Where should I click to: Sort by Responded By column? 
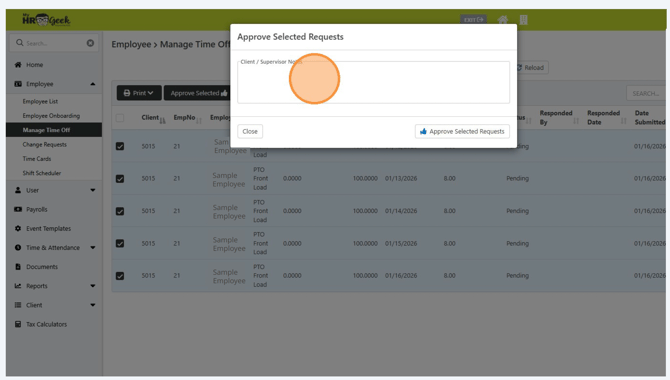[559, 118]
